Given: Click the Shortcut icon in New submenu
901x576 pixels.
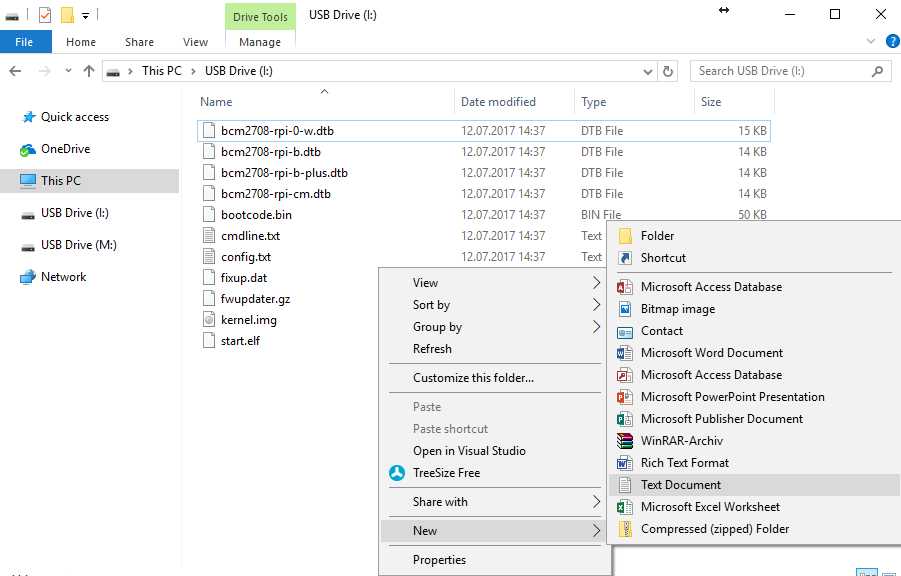Looking at the screenshot, I should point(625,258).
